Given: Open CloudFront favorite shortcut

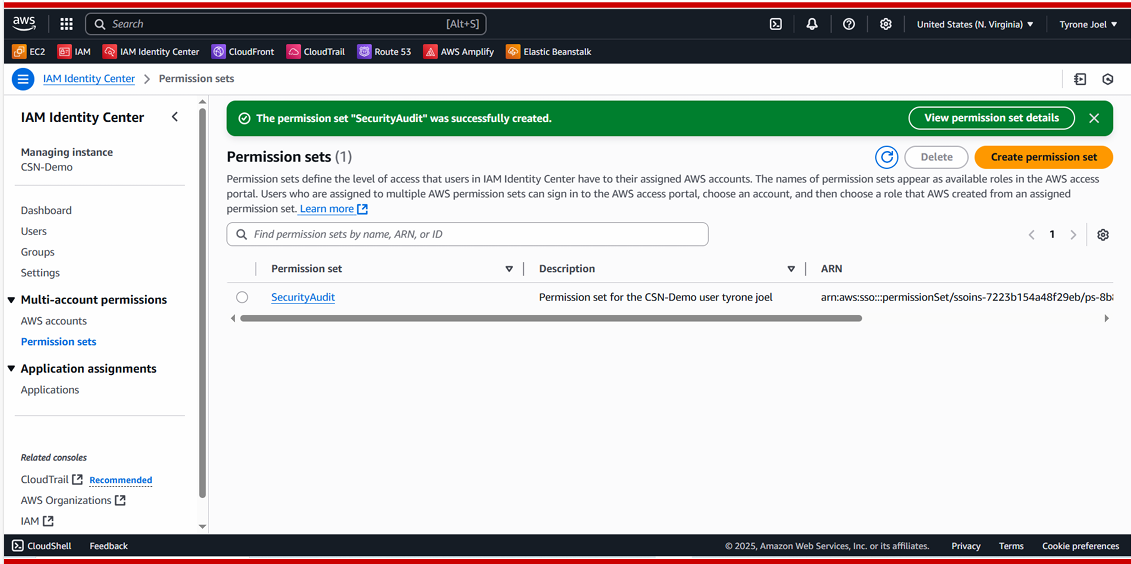Looking at the screenshot, I should click(243, 52).
